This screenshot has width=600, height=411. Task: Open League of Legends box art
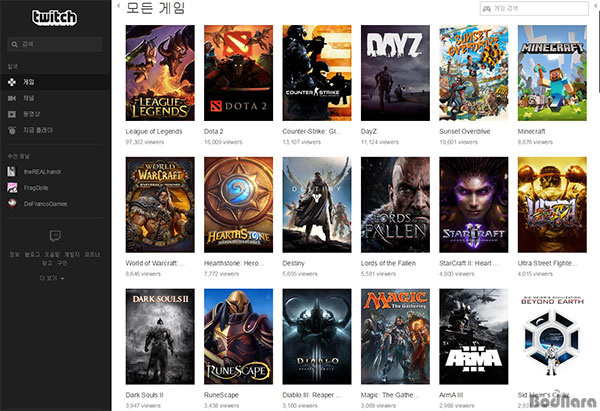pyautogui.click(x=160, y=73)
